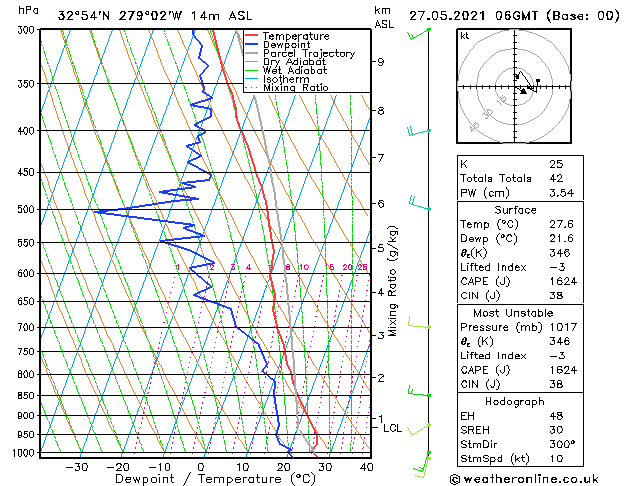629x486 pixels.
Task: Click the surface Temp value 27.6
Action: click(562, 224)
